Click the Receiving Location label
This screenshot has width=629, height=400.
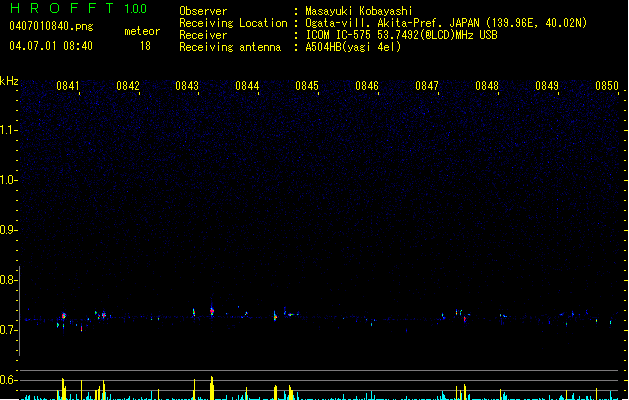click(x=233, y=23)
